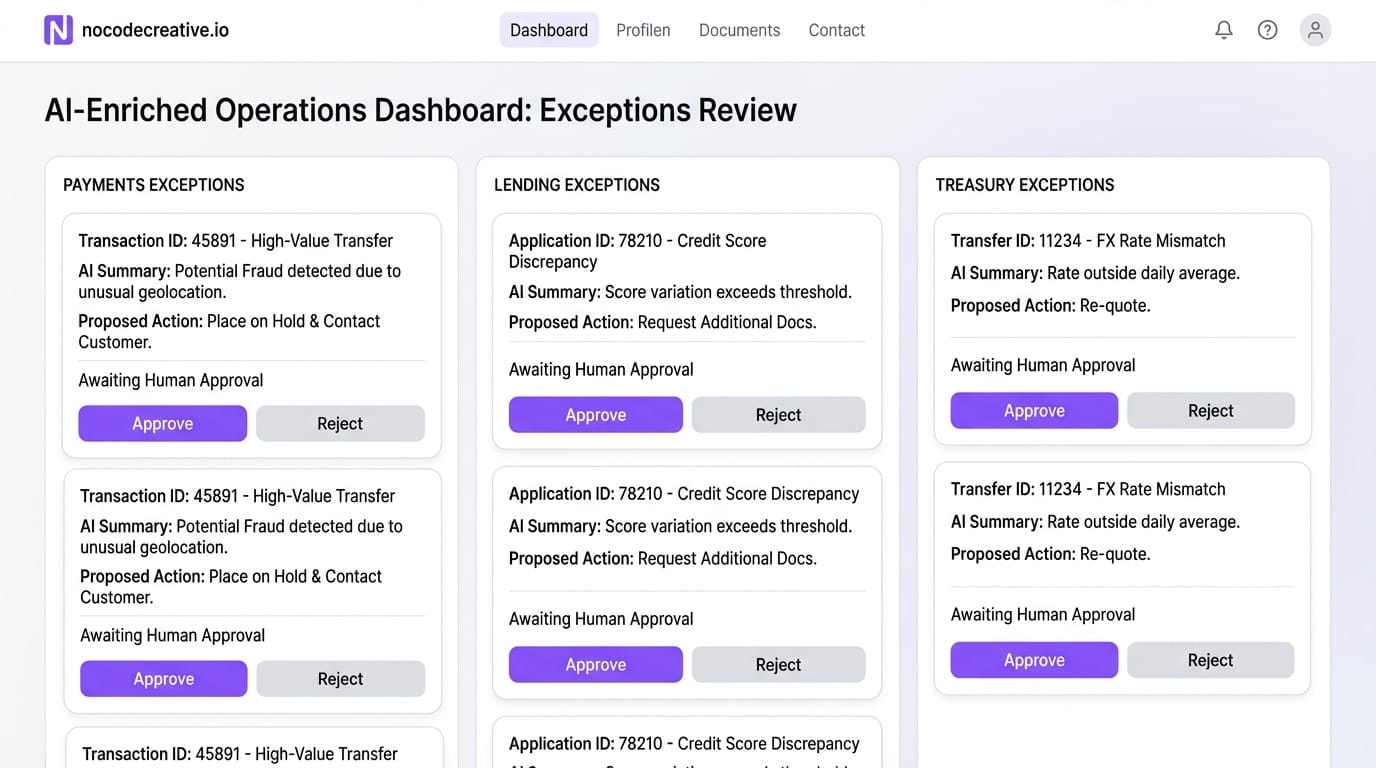Approve the first Payments high-value transfer
The image size is (1376, 768).
click(162, 423)
